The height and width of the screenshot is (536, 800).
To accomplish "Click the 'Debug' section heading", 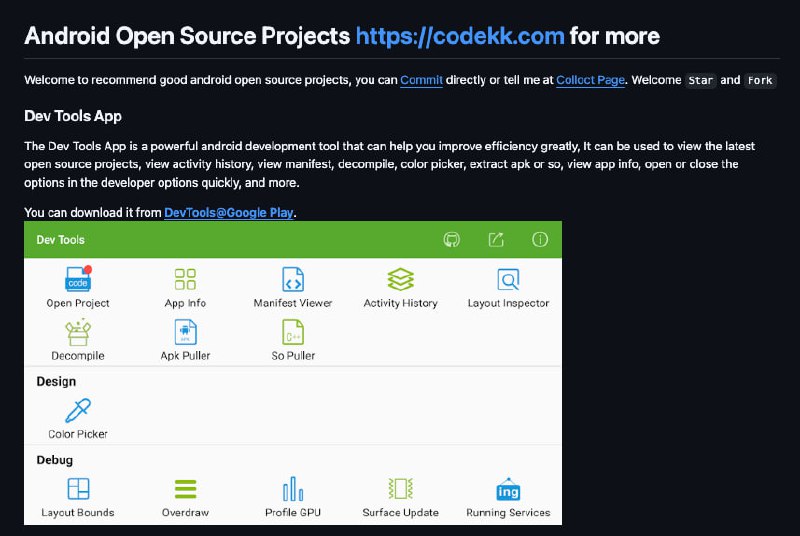I will tap(55, 460).
